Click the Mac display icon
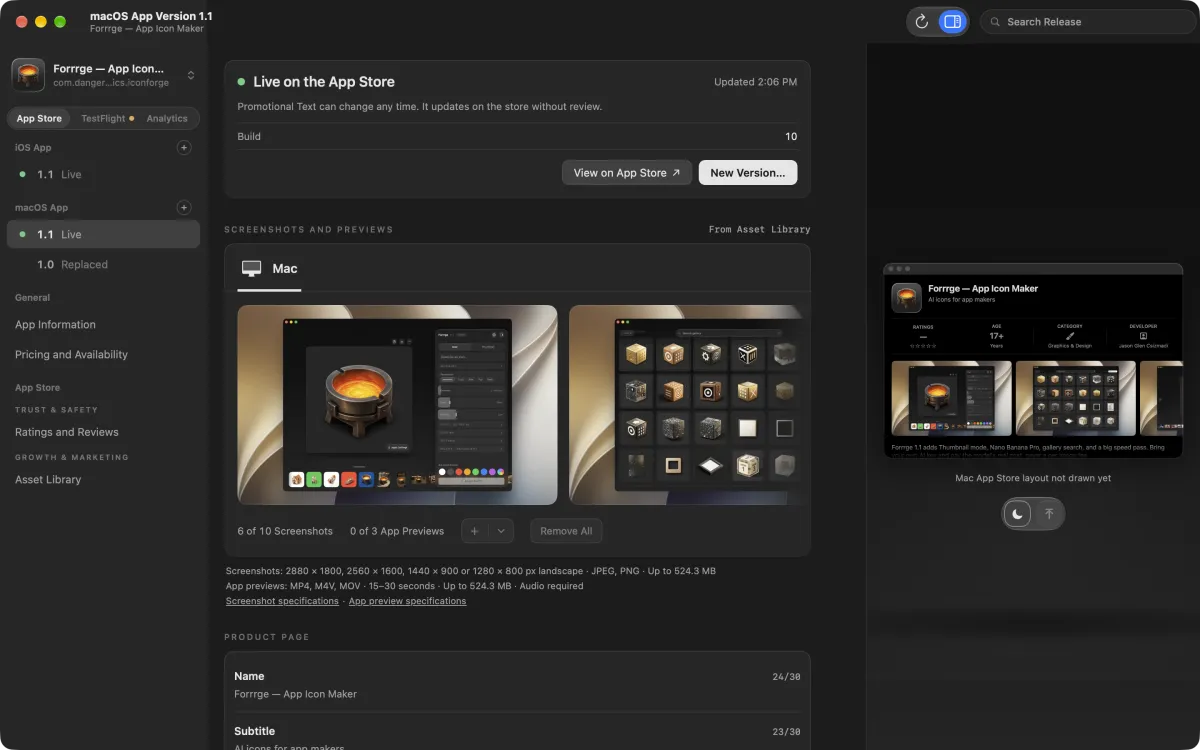The image size is (1200, 750). tap(252, 269)
